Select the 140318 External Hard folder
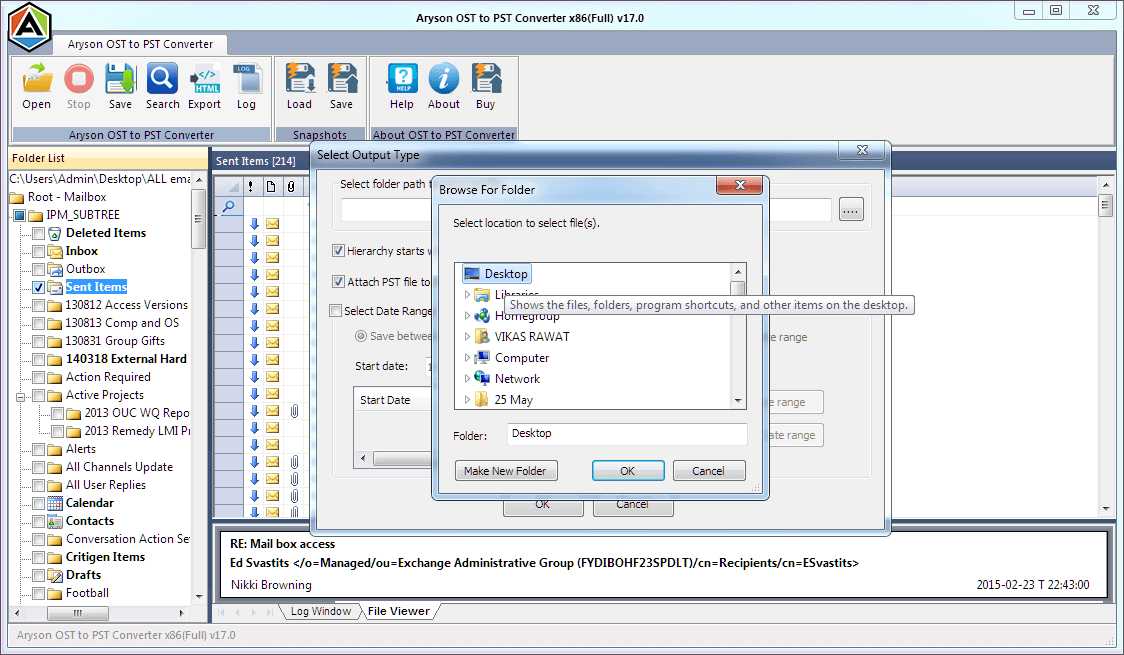Viewport: 1124px width, 655px height. click(x=126, y=359)
